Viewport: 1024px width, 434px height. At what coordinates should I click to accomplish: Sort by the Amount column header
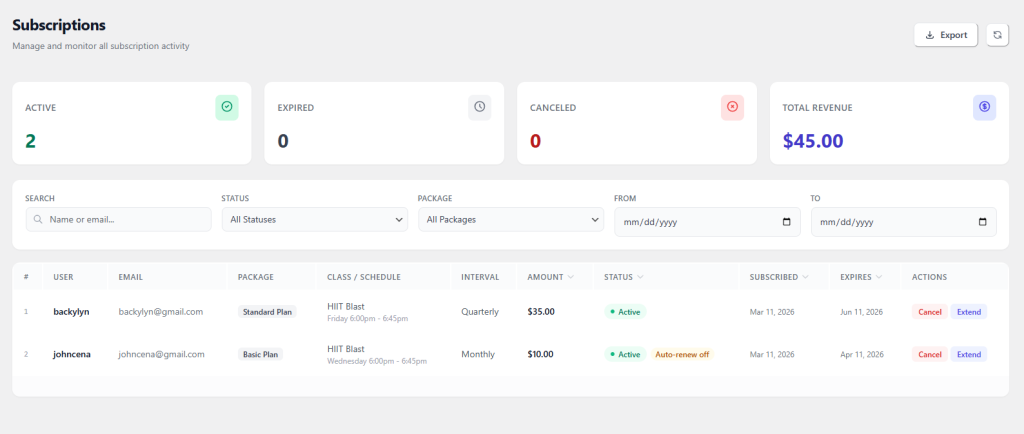click(551, 277)
